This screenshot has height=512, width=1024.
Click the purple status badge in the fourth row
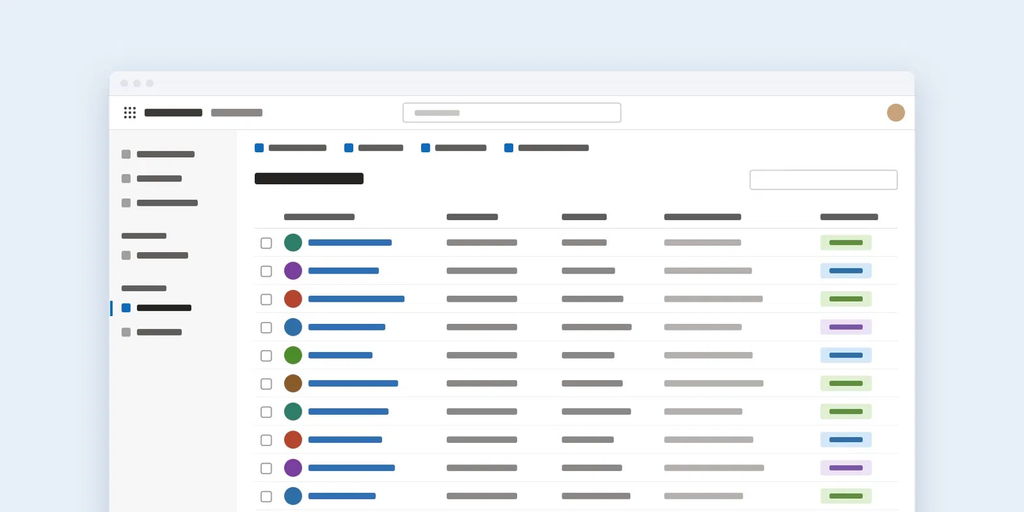coord(846,327)
